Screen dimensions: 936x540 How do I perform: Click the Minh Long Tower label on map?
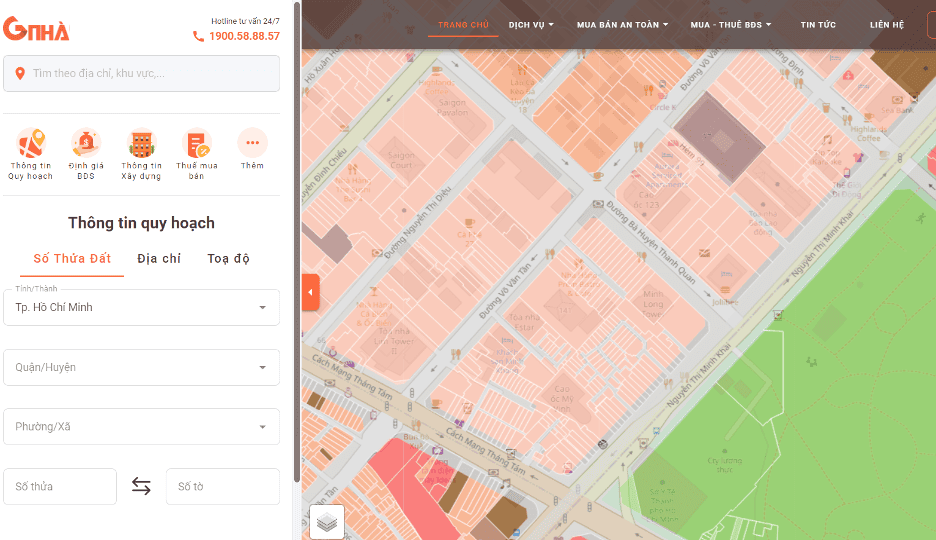(653, 304)
